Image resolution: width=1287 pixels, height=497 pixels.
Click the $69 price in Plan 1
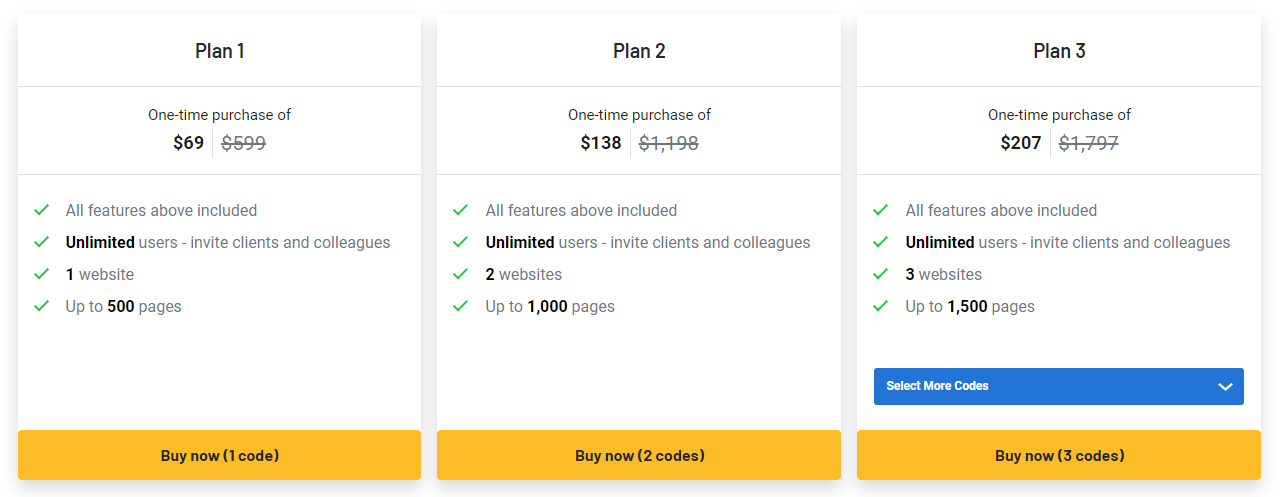[x=188, y=143]
